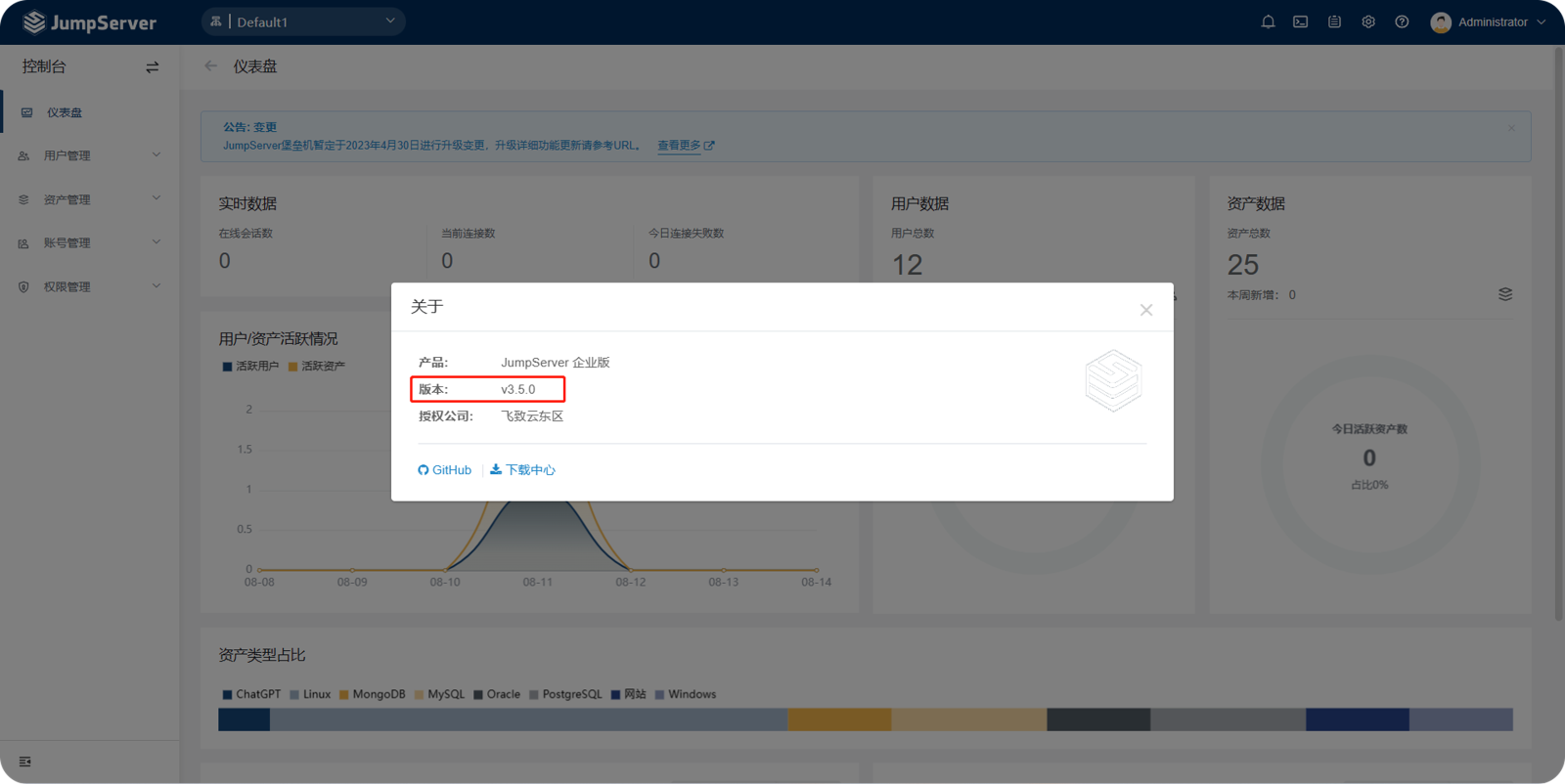Image resolution: width=1565 pixels, height=784 pixels.
Task: Click the notification bell icon
Action: point(1268,22)
